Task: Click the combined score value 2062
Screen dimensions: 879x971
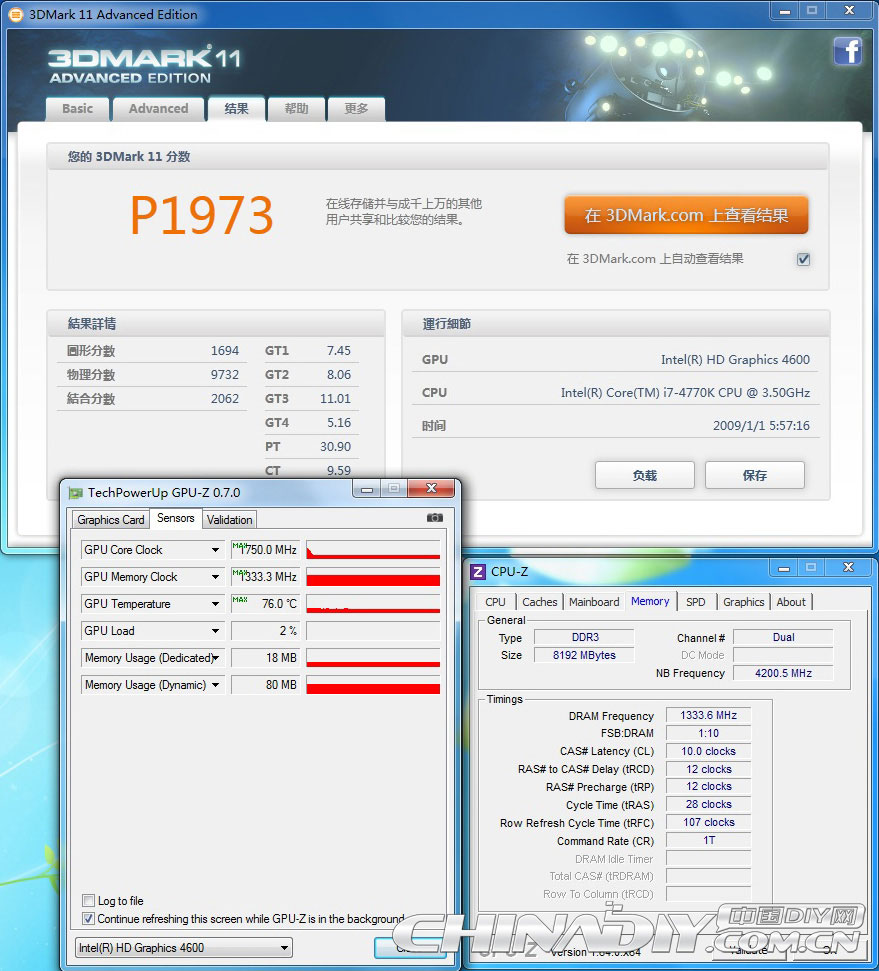Action: (225, 399)
